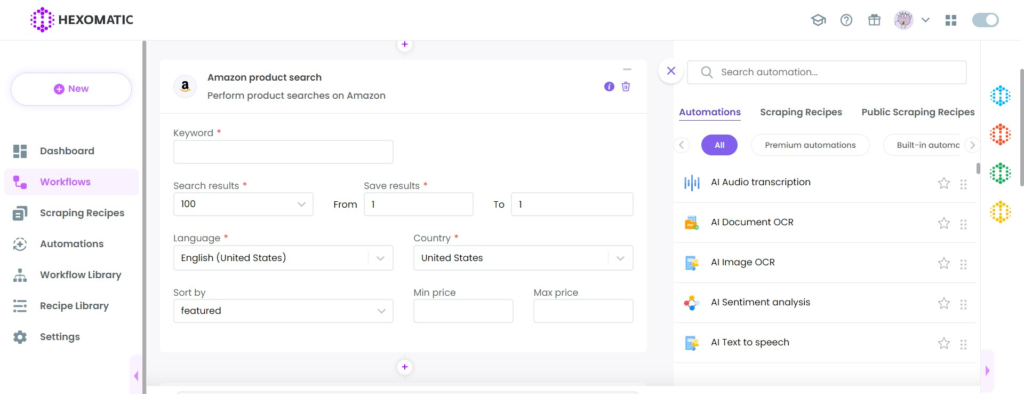Focus the Keyword input field
This screenshot has height=394, width=1024.
pyautogui.click(x=283, y=152)
